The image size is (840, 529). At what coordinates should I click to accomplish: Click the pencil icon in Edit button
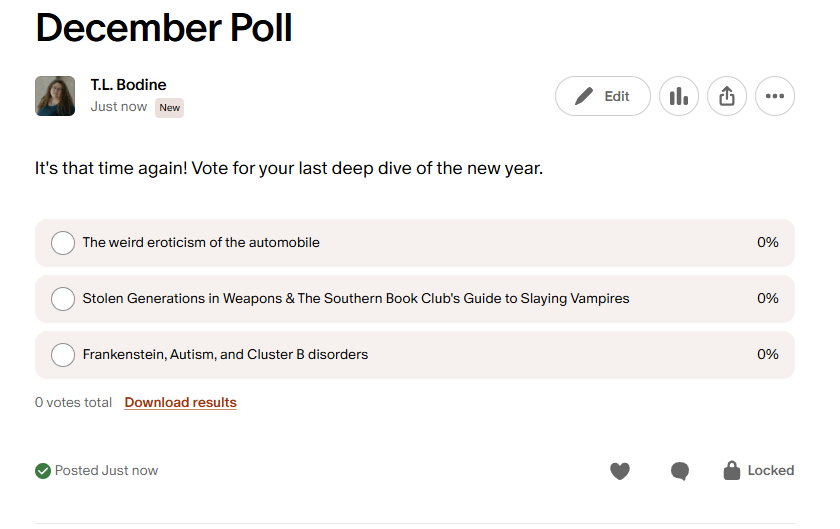pos(584,97)
